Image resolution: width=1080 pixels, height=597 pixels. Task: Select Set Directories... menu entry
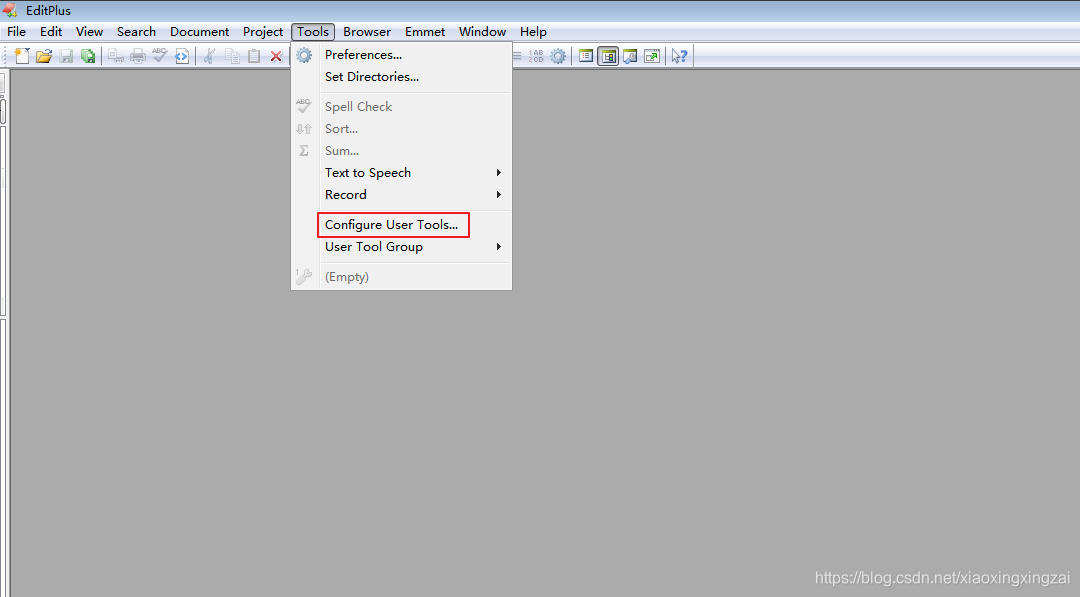pos(402,76)
